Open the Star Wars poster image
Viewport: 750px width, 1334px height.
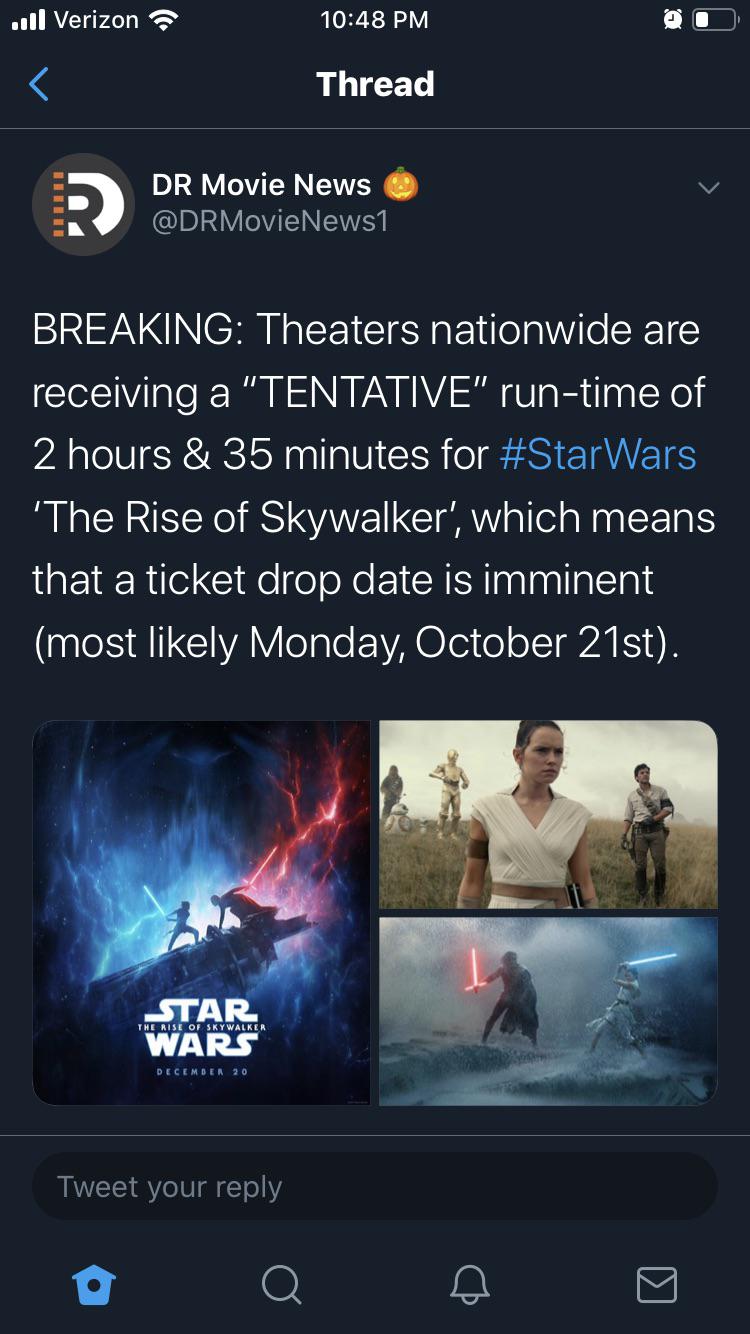point(201,913)
